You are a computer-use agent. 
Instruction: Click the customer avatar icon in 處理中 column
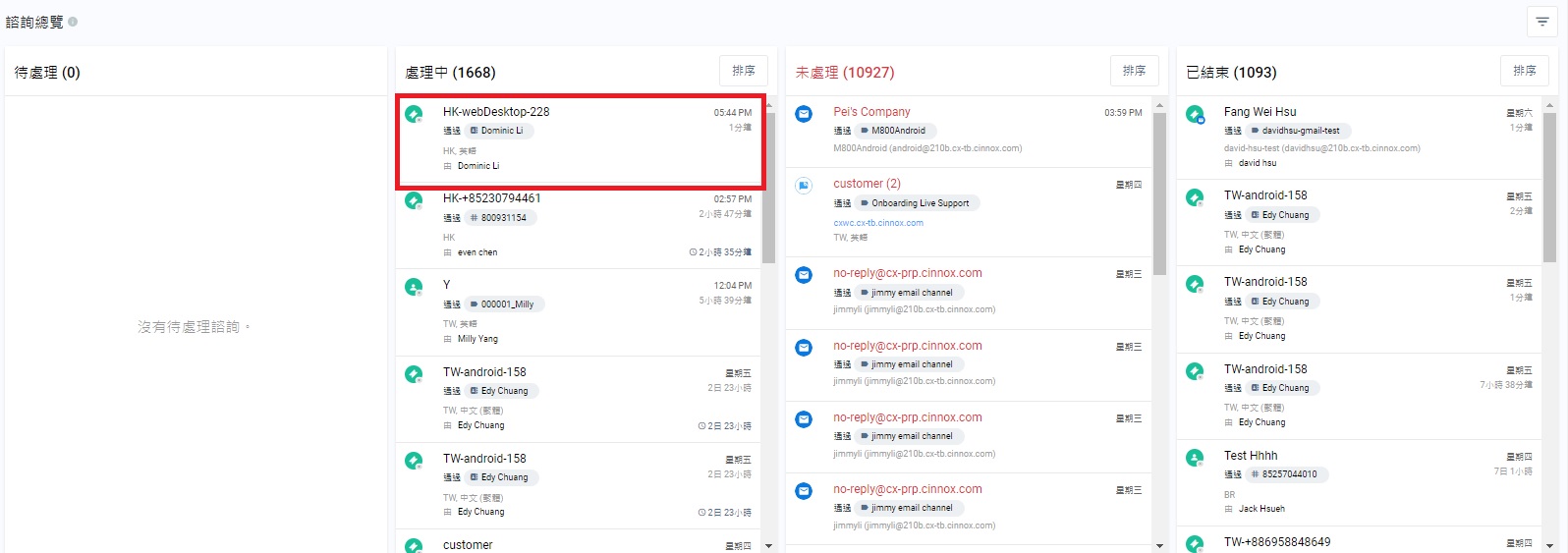414,546
